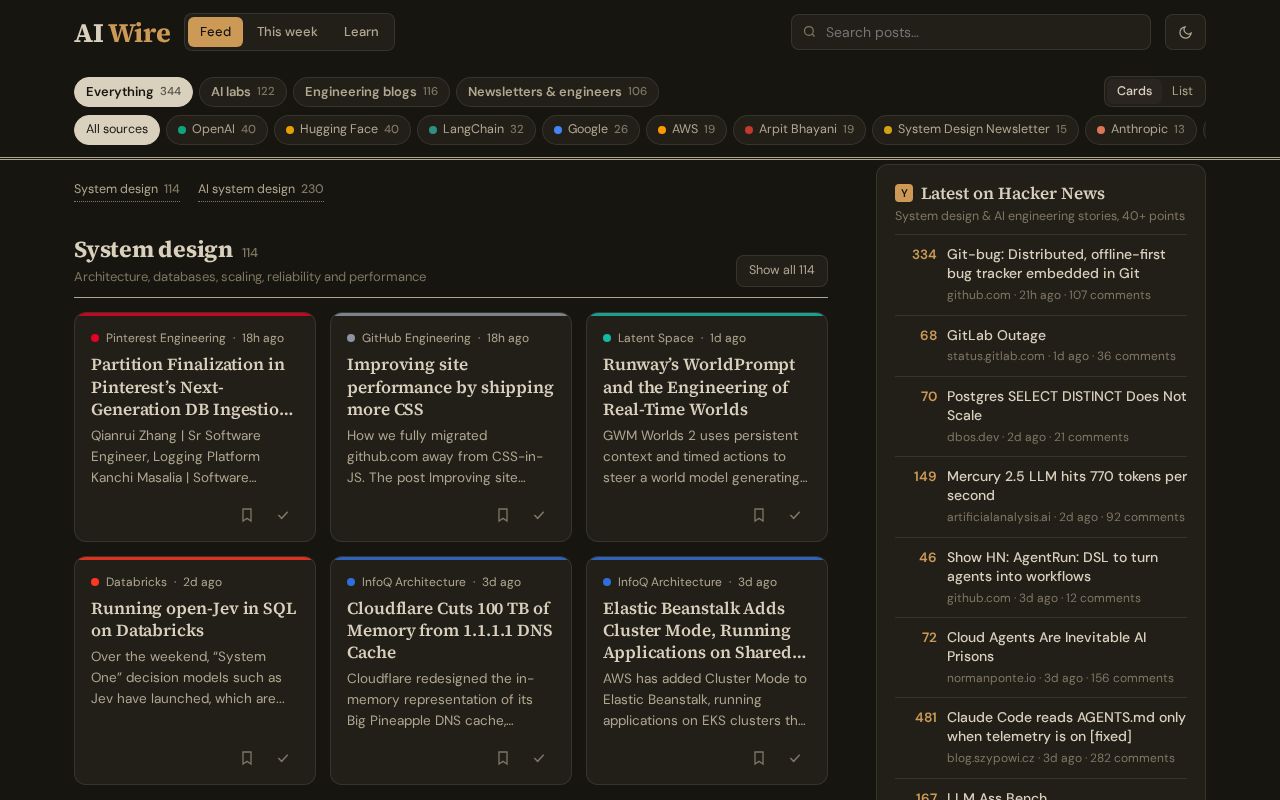
Task: Open the This week tab
Action: click(x=287, y=32)
